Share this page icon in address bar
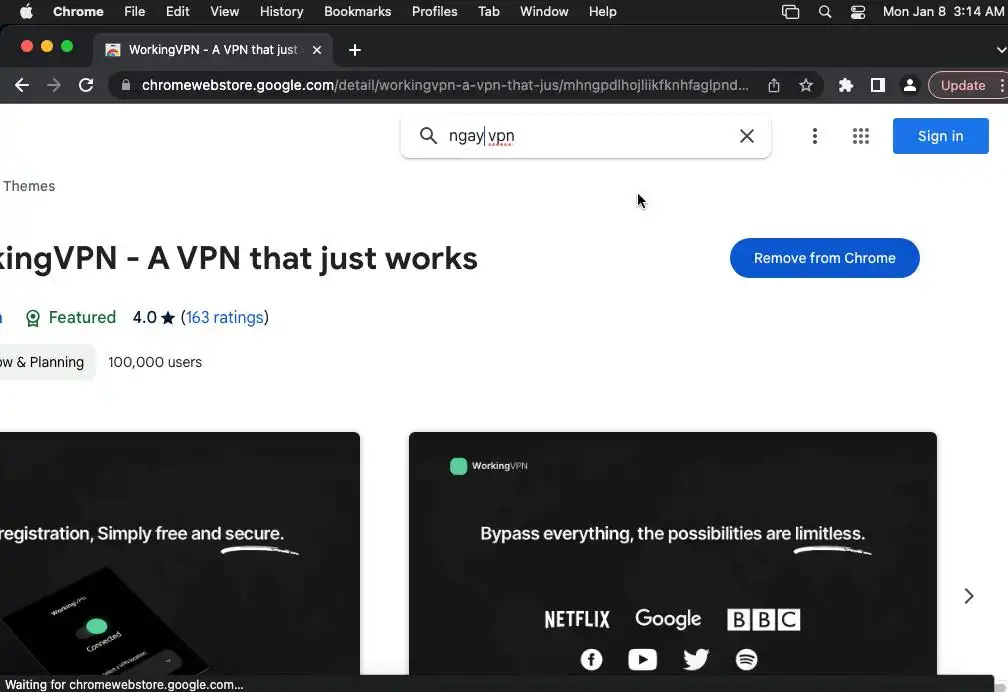 pos(774,85)
